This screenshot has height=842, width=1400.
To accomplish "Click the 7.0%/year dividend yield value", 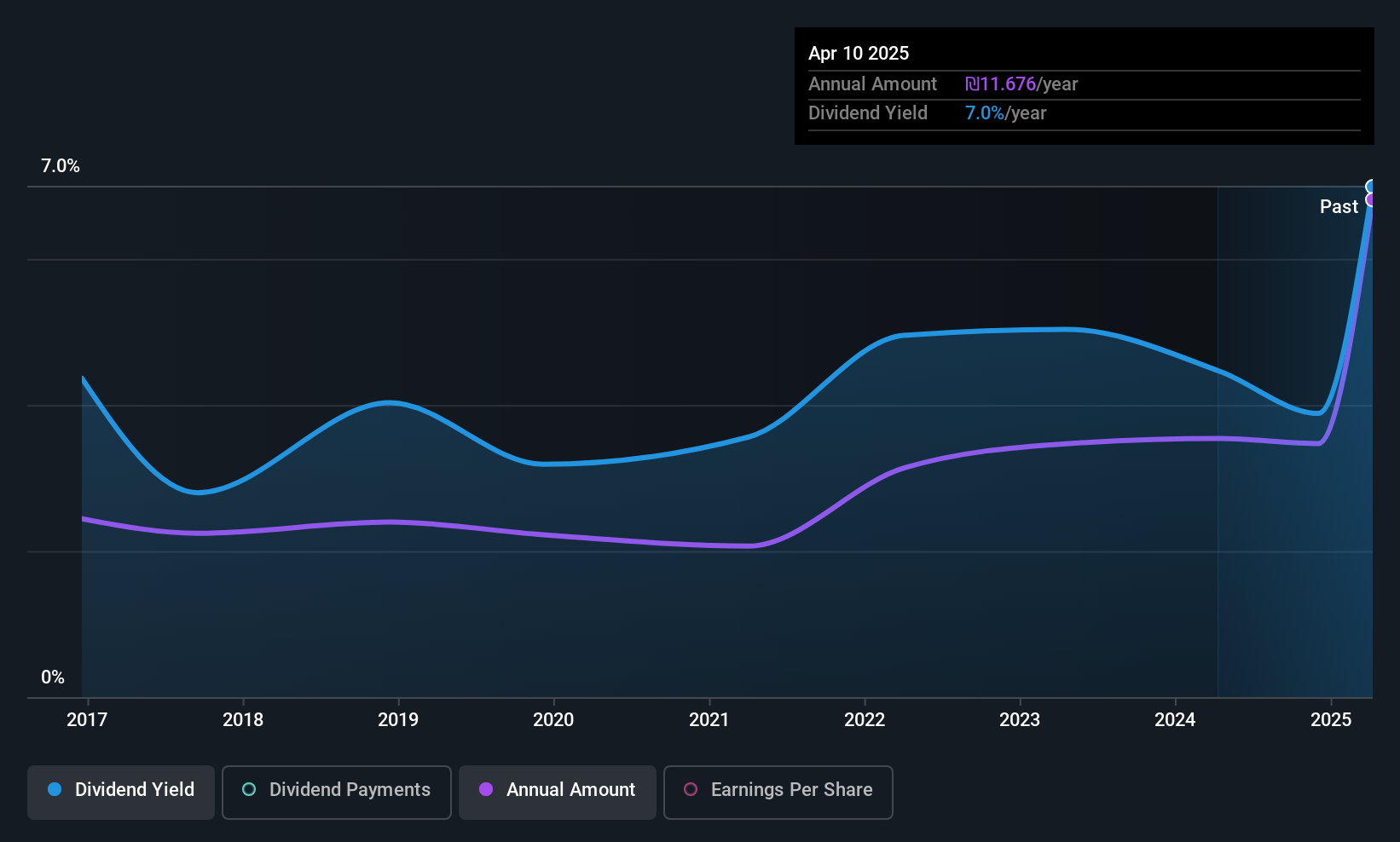I will 1005,113.
